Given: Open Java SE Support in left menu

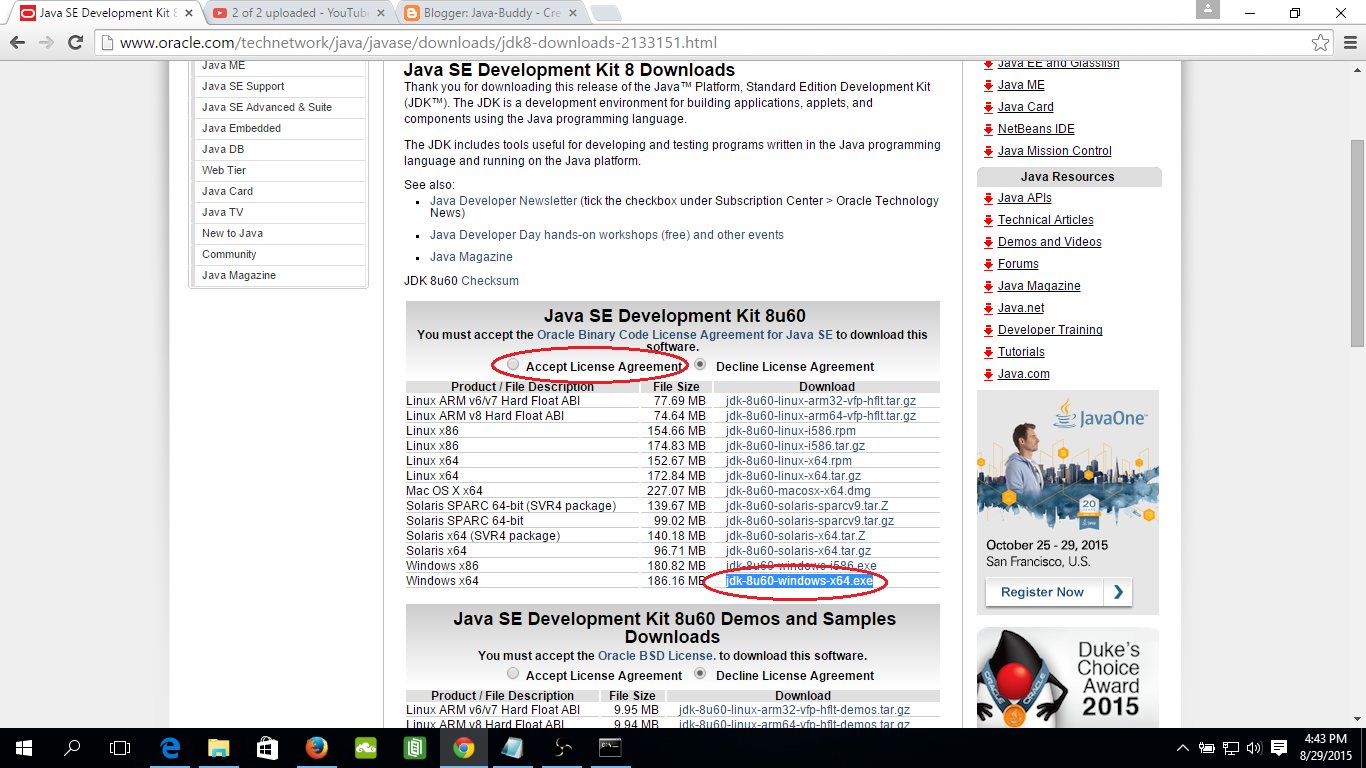Looking at the screenshot, I should click(x=243, y=86).
